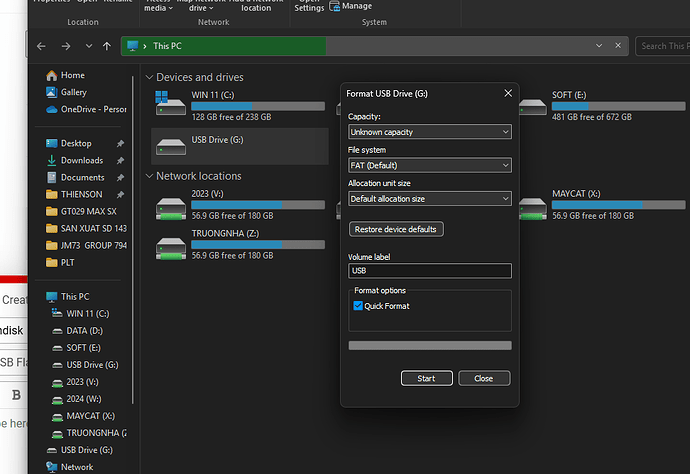Select USB Drive (G:) under This PC tree
690x474 pixels.
click(x=85, y=365)
